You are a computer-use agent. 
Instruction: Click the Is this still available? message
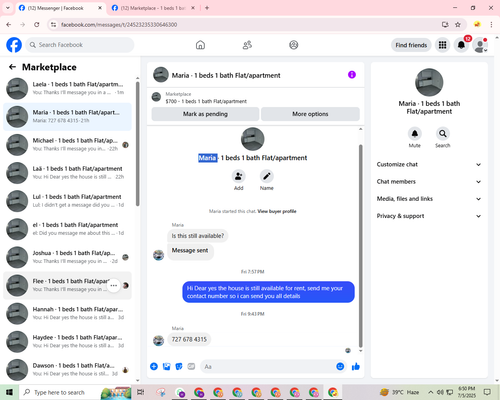point(198,236)
